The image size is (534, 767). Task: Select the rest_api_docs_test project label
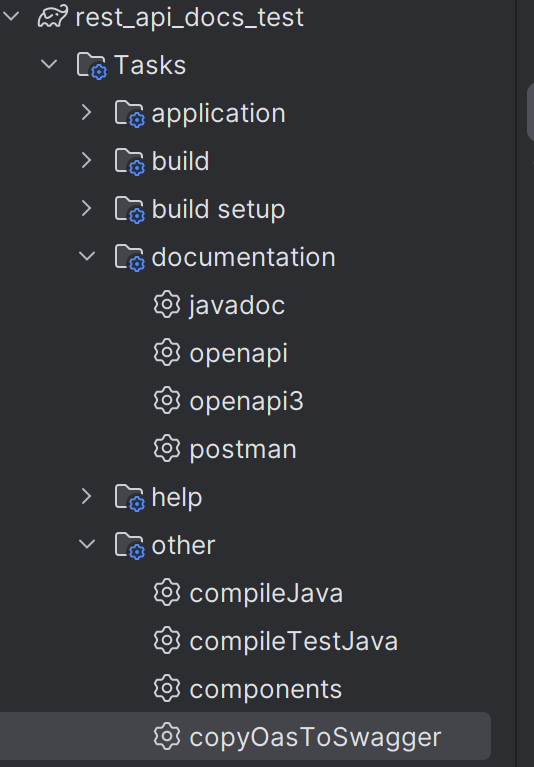190,18
